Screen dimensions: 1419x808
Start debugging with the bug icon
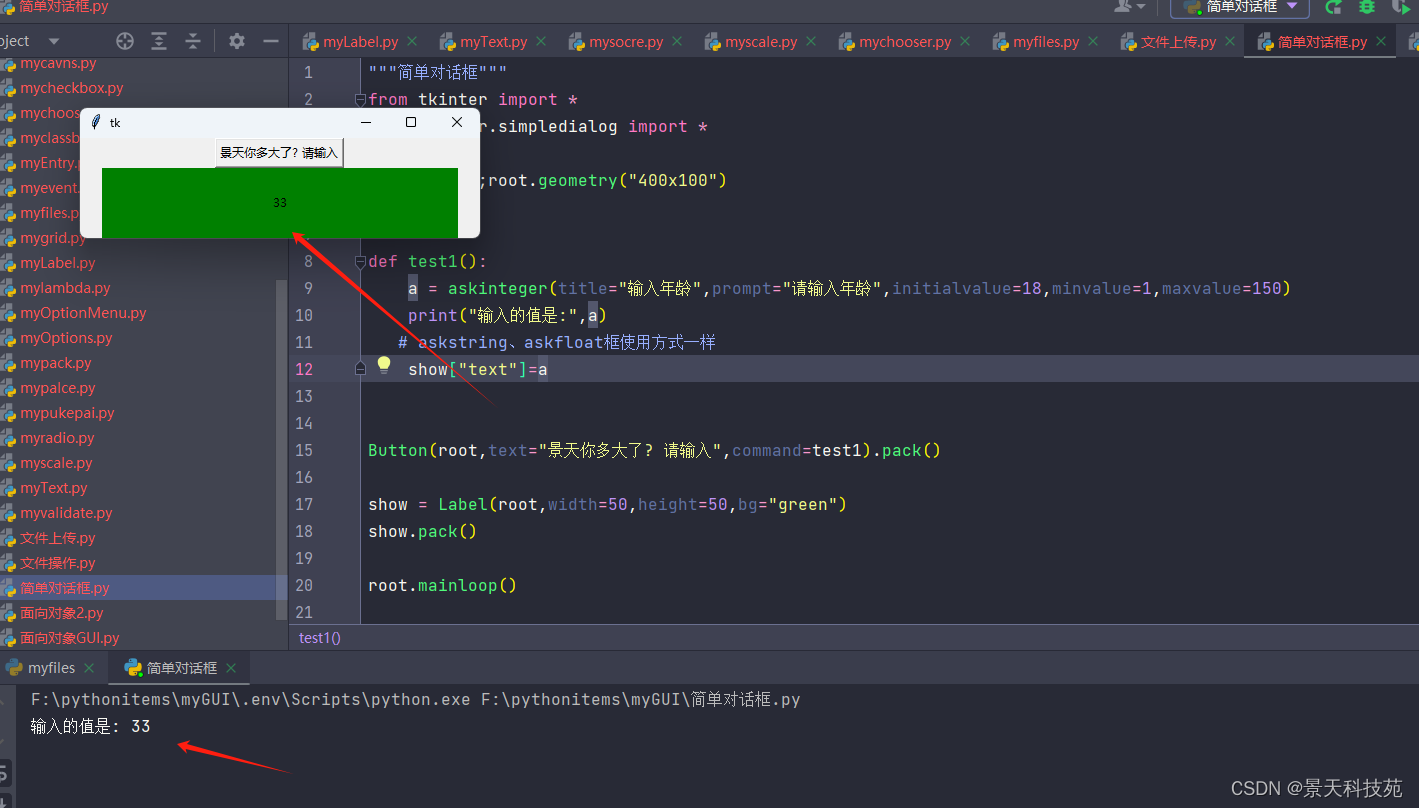[x=1367, y=6]
